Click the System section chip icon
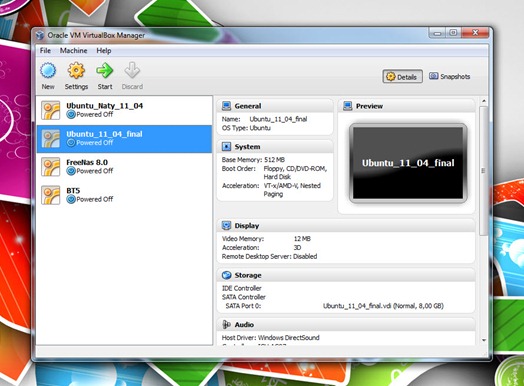The width and height of the screenshot is (524, 386). tap(226, 146)
